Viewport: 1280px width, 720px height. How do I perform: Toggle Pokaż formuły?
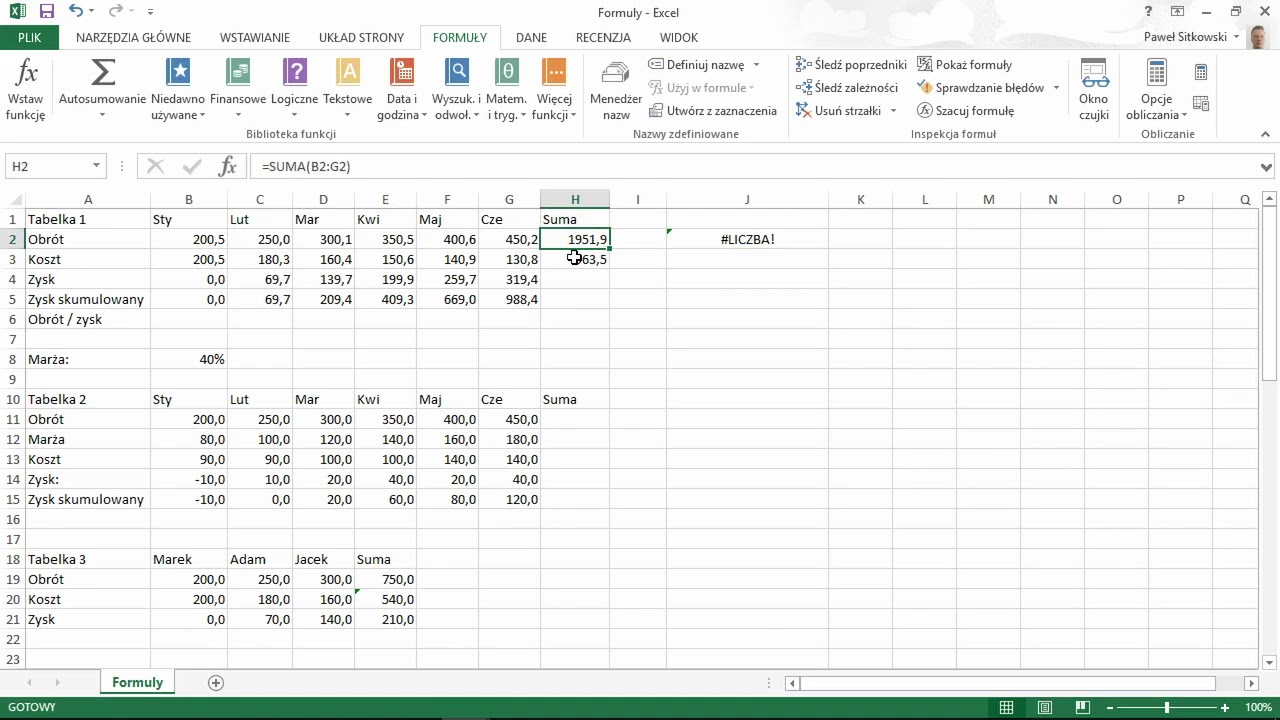[965, 64]
